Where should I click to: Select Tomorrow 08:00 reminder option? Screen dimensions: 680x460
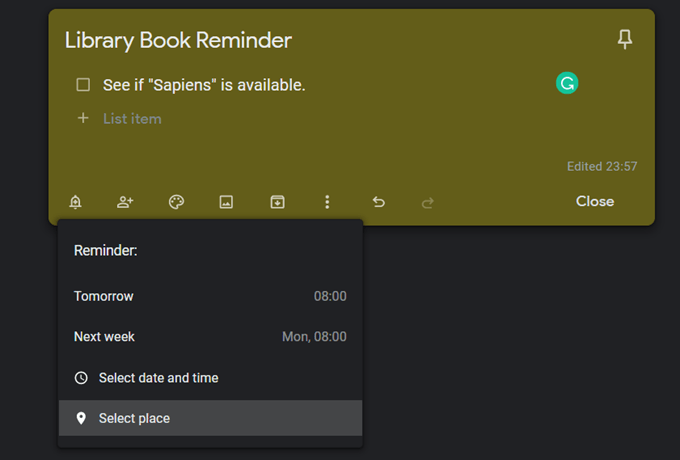pyautogui.click(x=210, y=296)
